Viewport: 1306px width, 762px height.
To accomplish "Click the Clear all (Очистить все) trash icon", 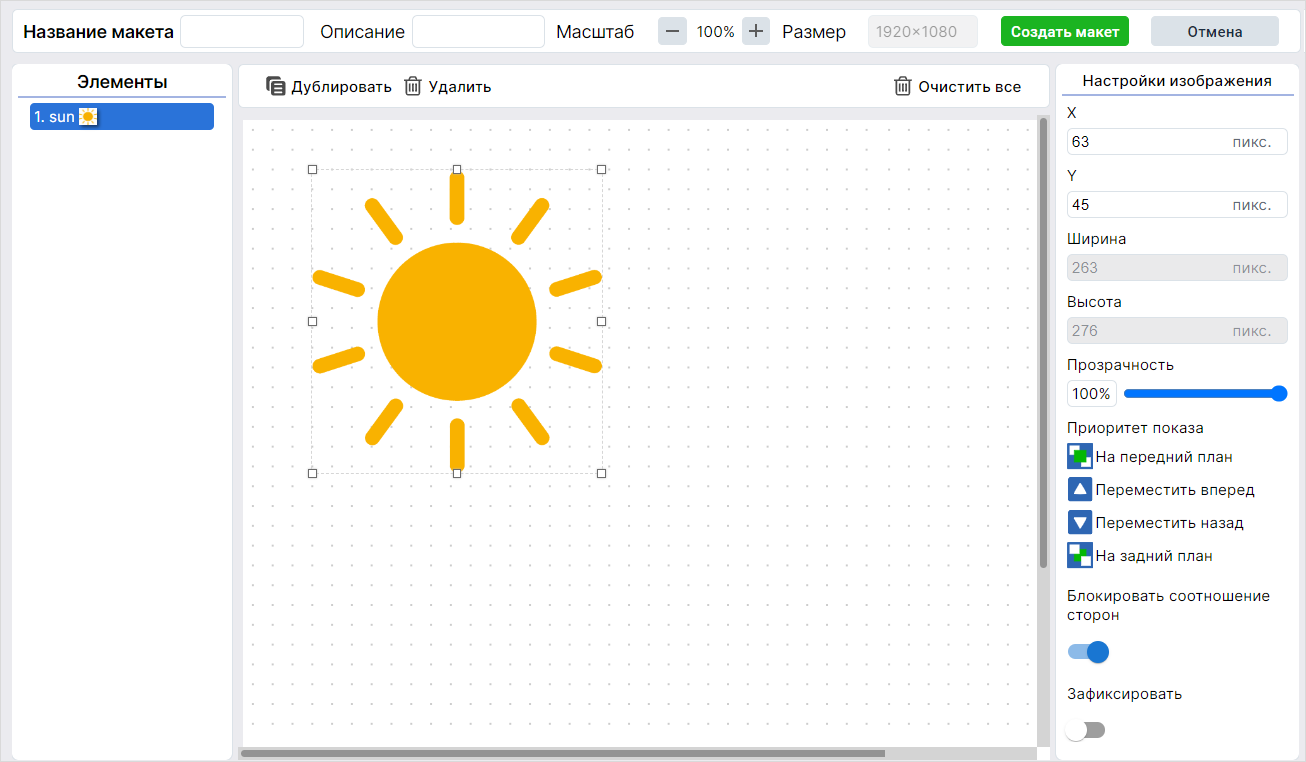I will pyautogui.click(x=903, y=86).
